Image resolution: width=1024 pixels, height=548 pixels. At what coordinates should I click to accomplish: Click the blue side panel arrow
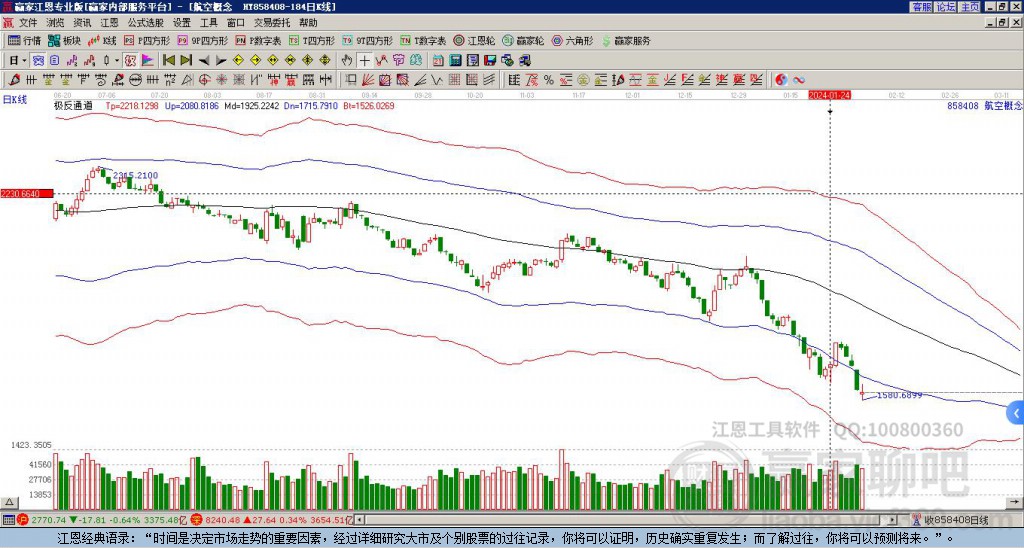(x=1016, y=413)
